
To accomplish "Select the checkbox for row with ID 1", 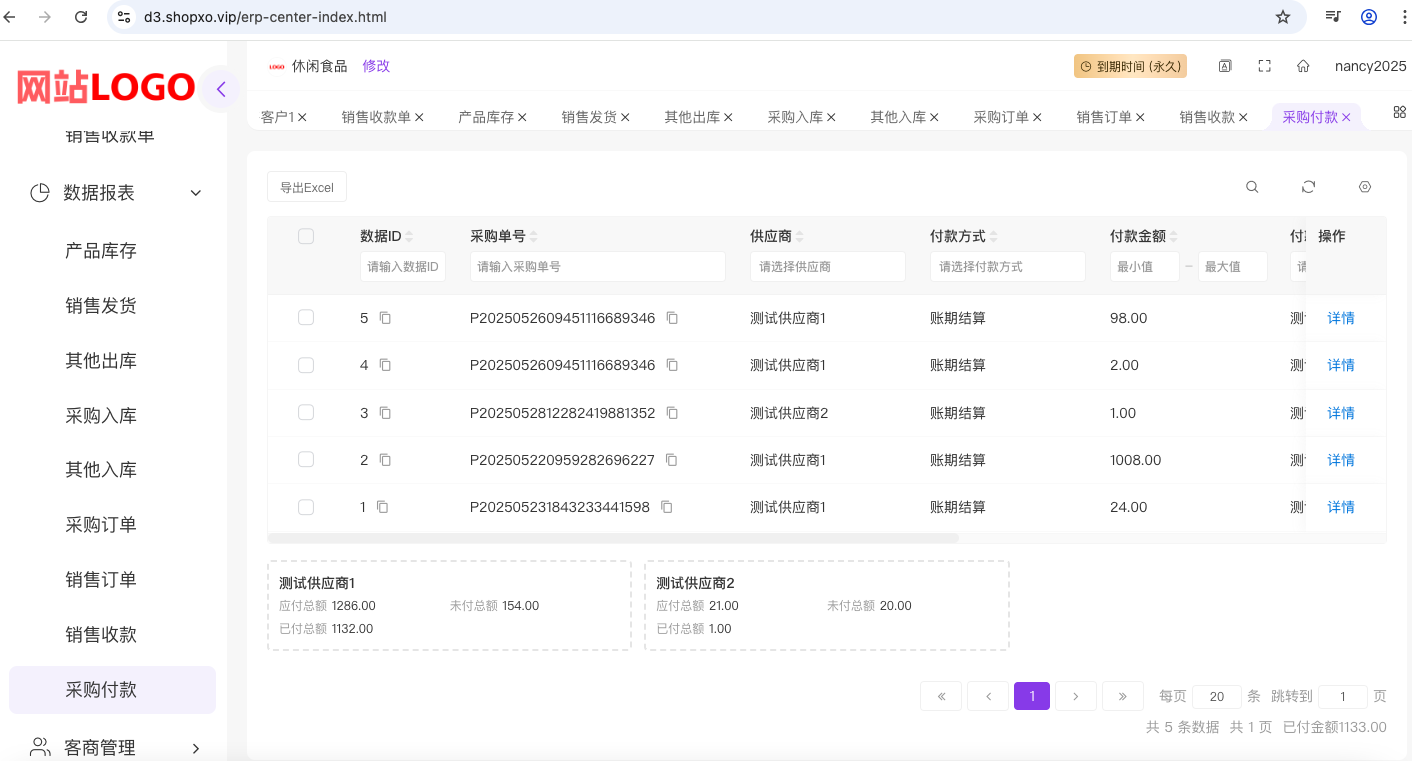I will pos(306,507).
